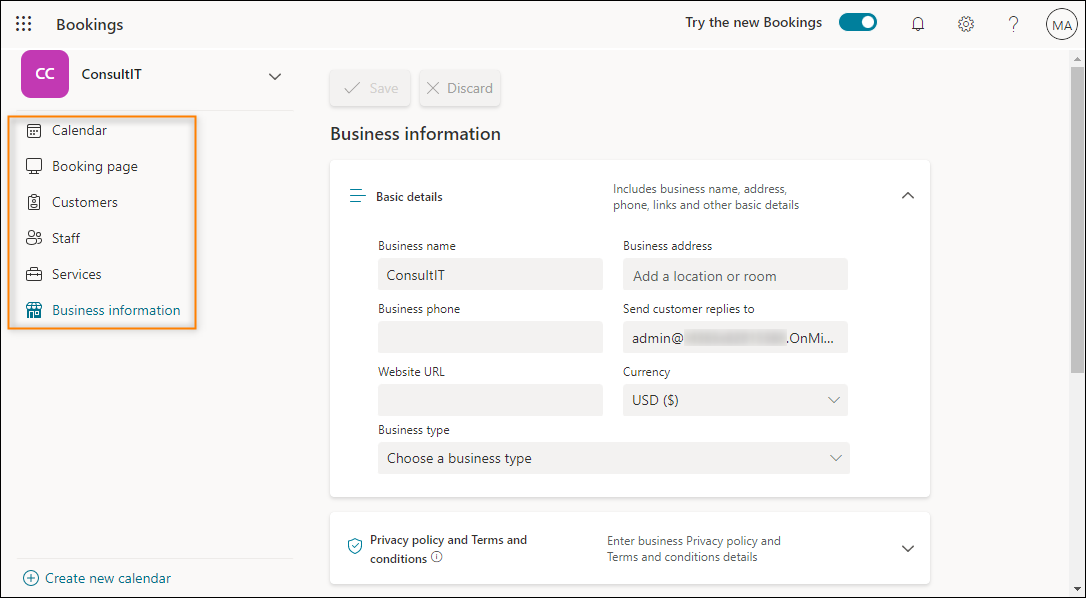Click the help question mark icon

coord(1013,24)
